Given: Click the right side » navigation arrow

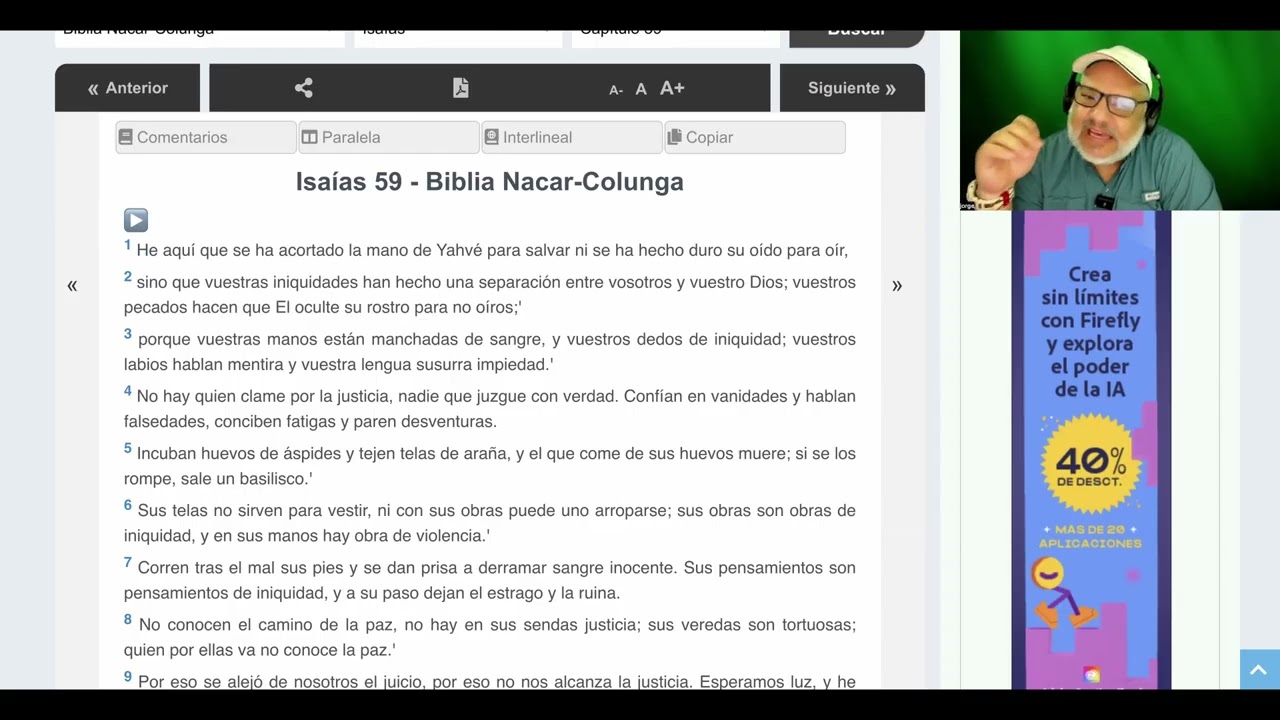Looking at the screenshot, I should 897,286.
